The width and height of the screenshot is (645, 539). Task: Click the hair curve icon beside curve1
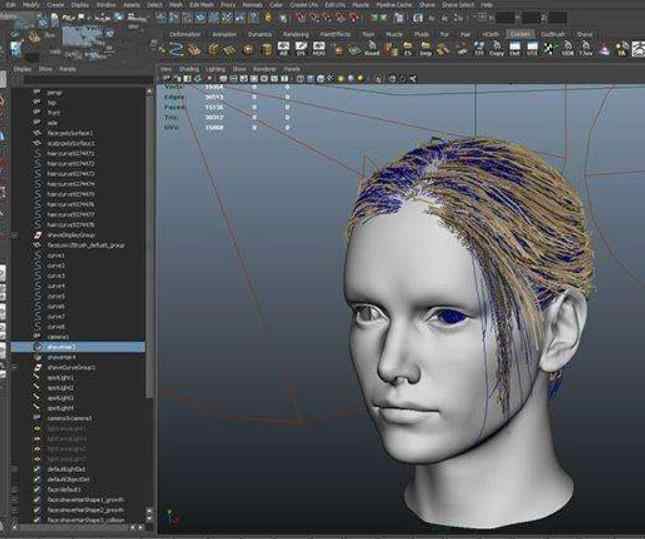coord(37,255)
